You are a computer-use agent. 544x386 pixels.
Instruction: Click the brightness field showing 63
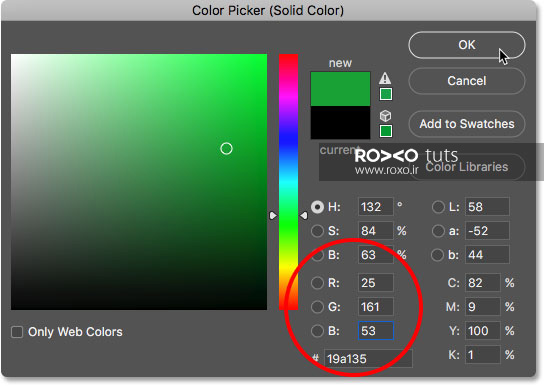pos(376,255)
